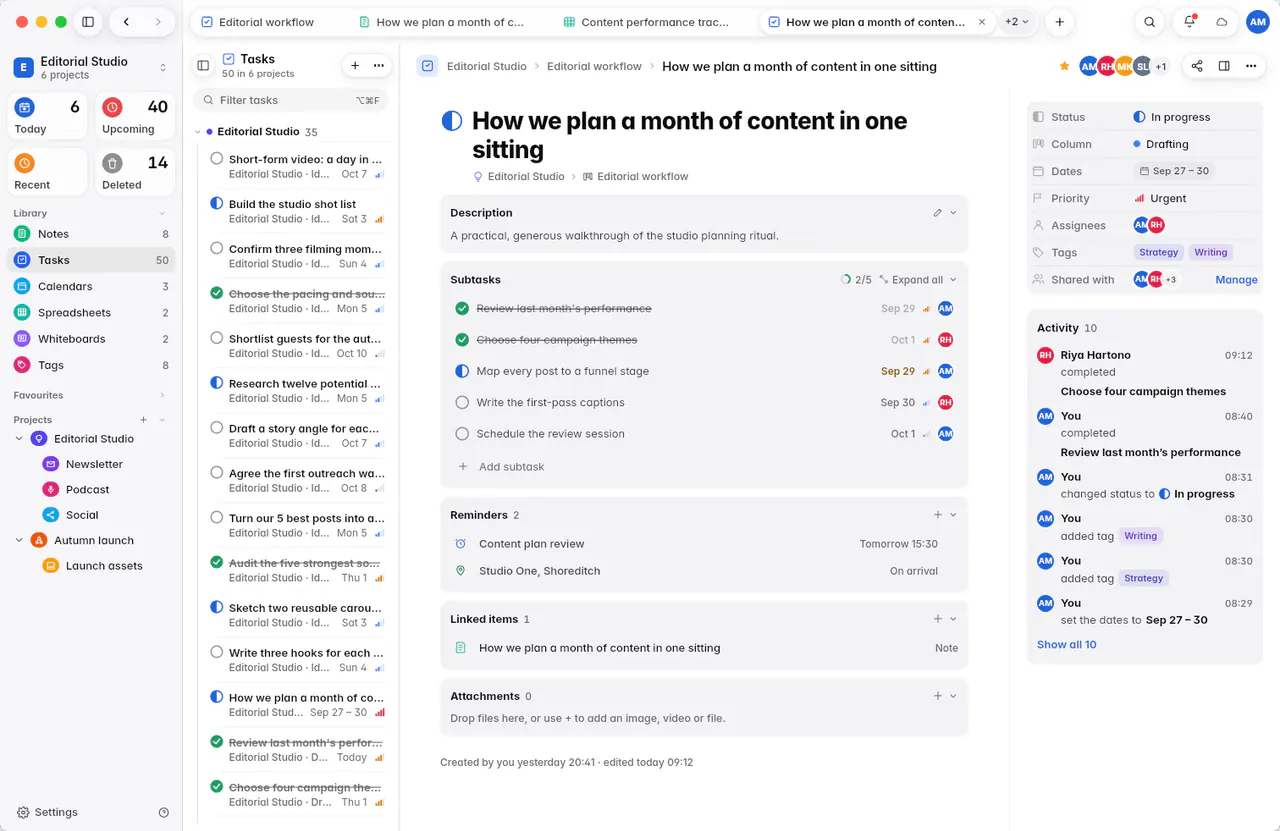Screen dimensions: 1280x831
Task: Edit the description with pencil icon
Action: [937, 213]
